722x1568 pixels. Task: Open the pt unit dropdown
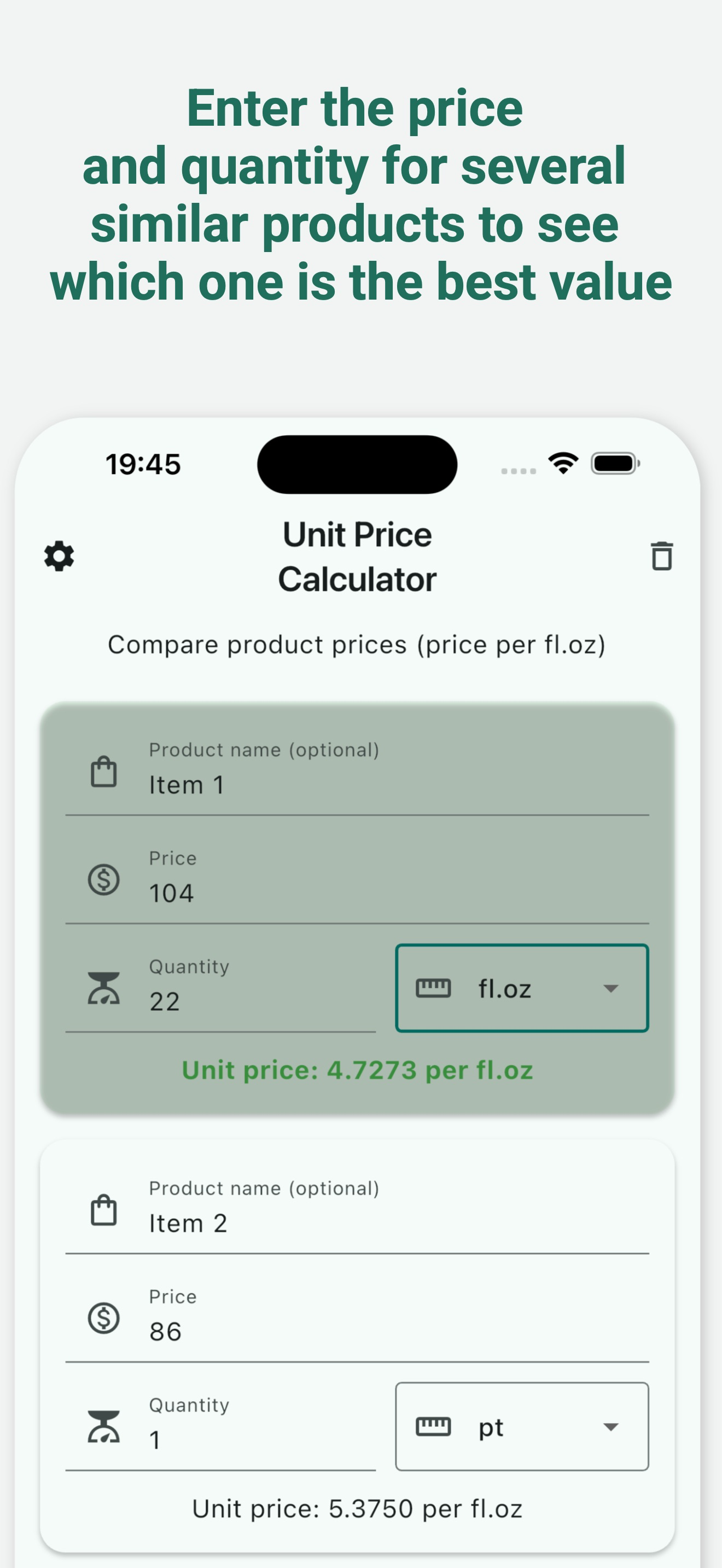522,1426
